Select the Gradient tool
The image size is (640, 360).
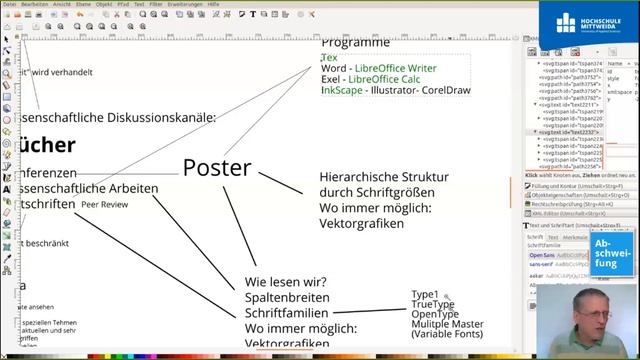pos(7,236)
